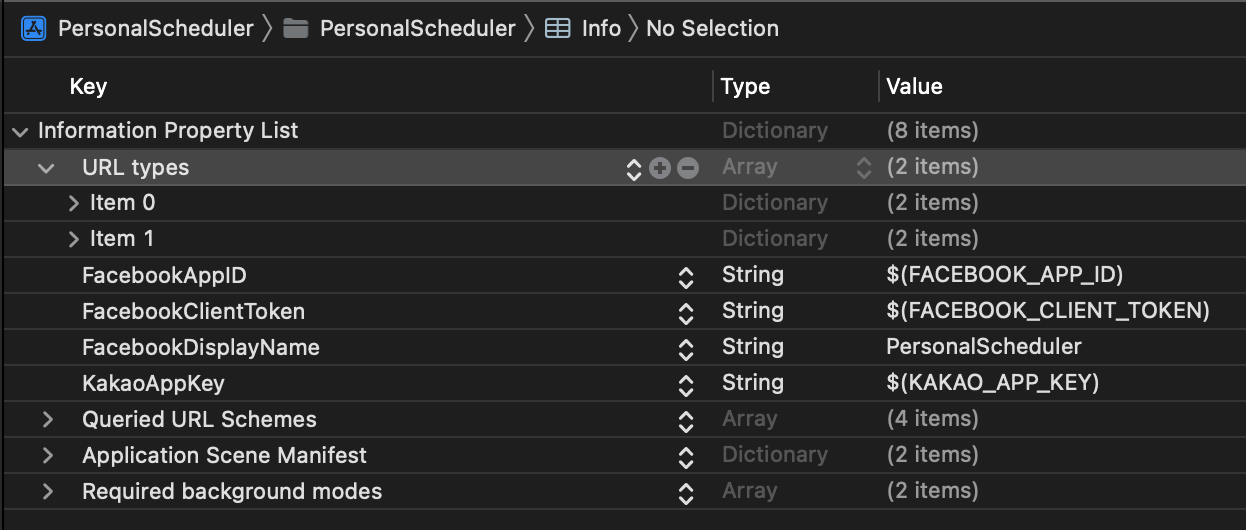Viewport: 1246px width, 530px height.
Task: Select the FacebookDisplayName value PersonalScheduler
Action: 984,347
